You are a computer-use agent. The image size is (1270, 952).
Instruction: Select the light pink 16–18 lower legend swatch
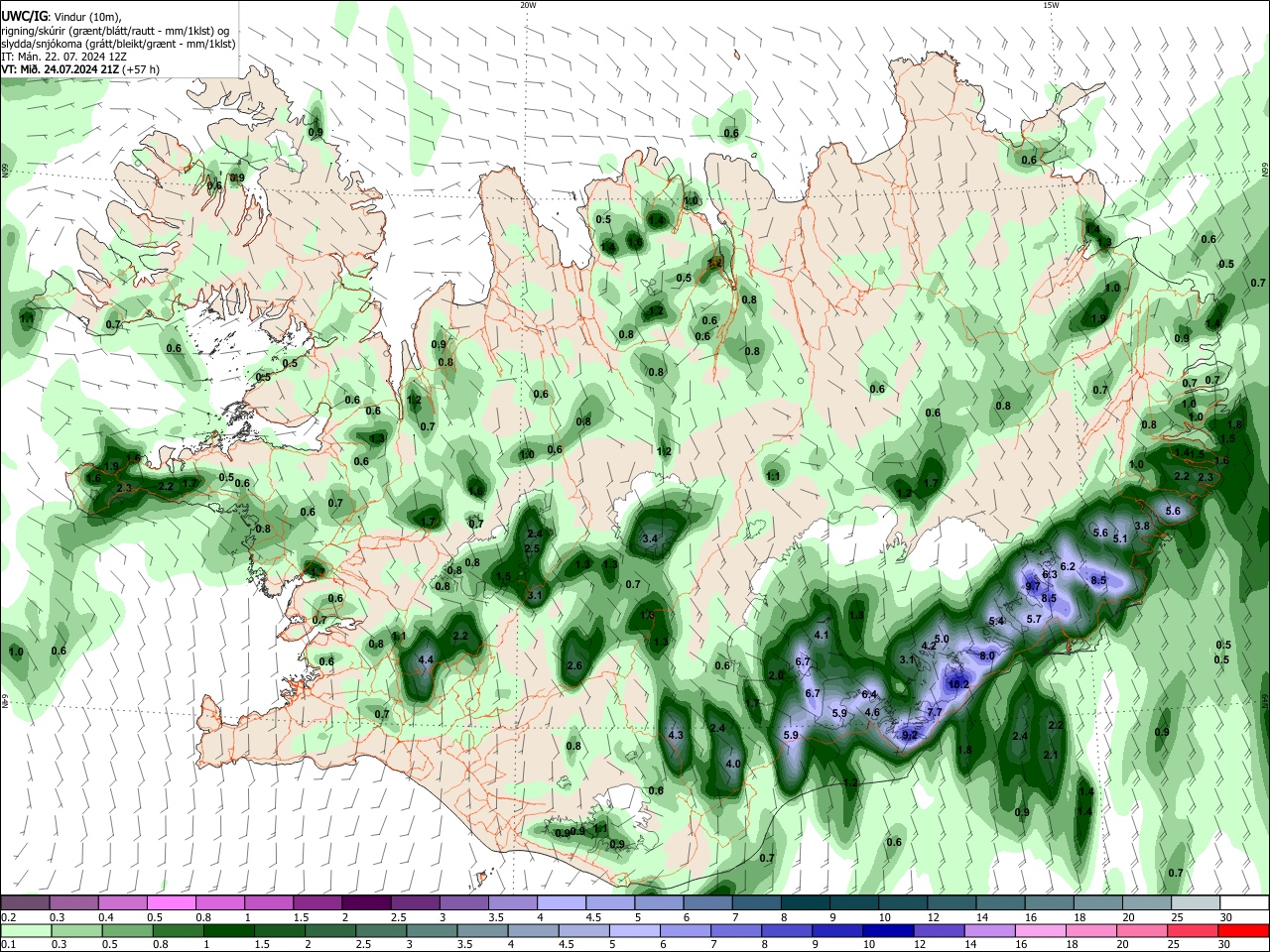point(1040,930)
